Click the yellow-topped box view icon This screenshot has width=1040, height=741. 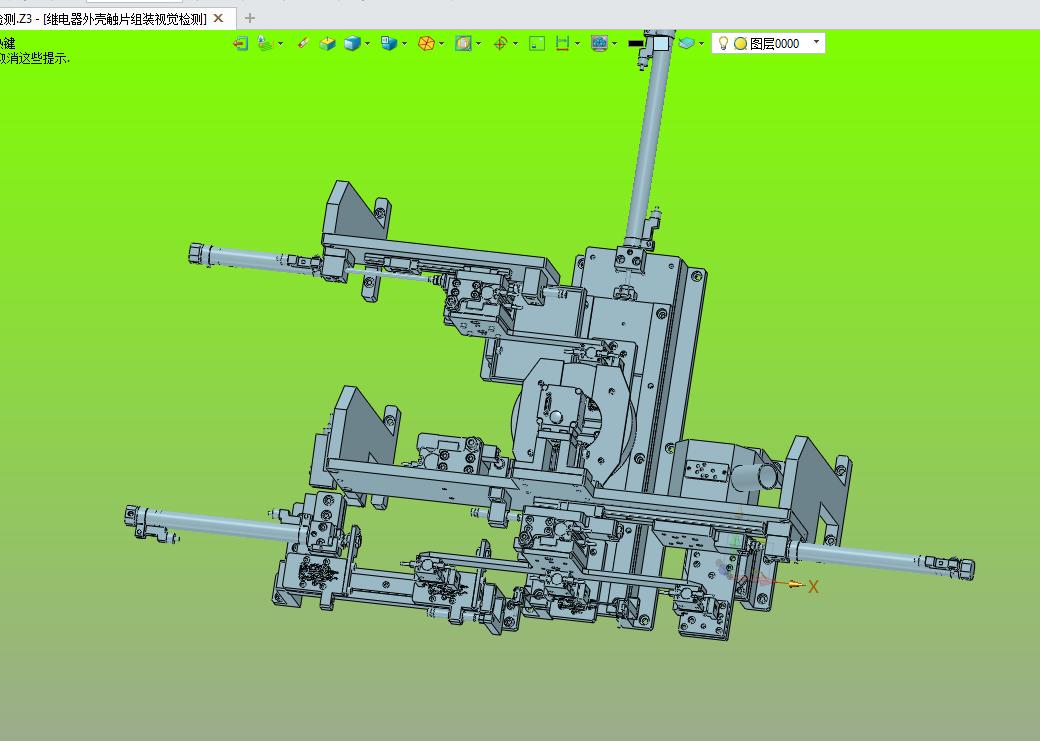point(328,43)
